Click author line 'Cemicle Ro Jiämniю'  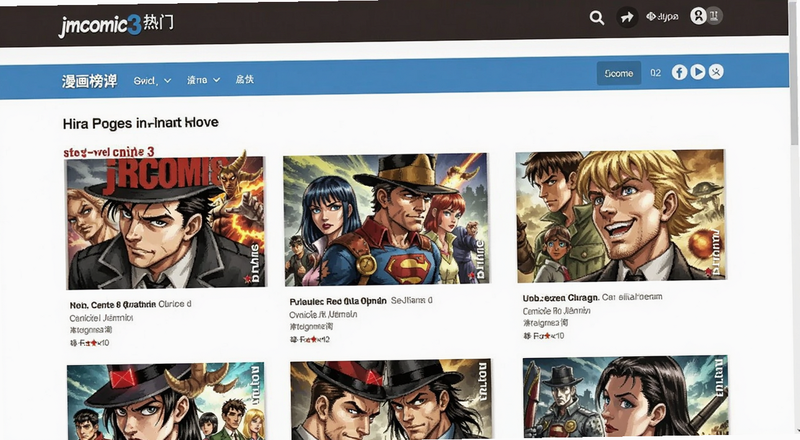pos(556,310)
